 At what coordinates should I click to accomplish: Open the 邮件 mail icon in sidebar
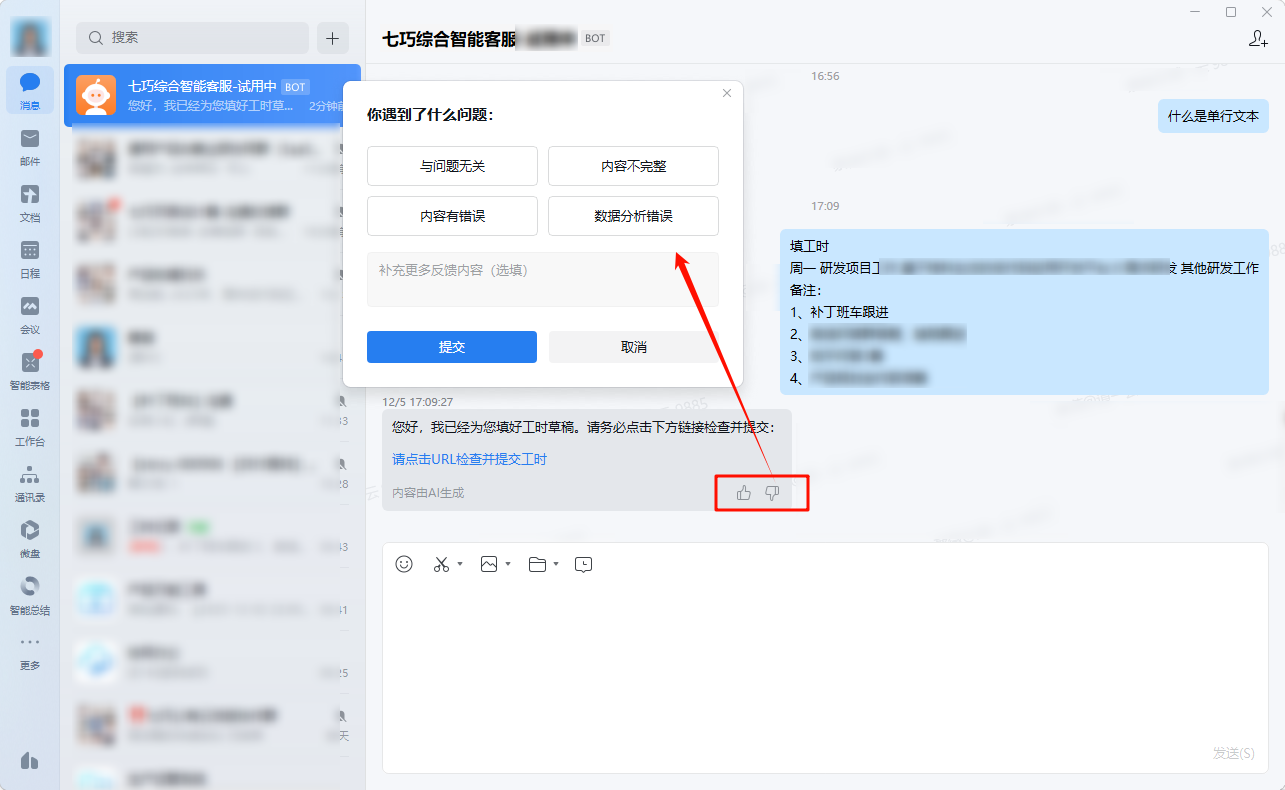coord(30,139)
